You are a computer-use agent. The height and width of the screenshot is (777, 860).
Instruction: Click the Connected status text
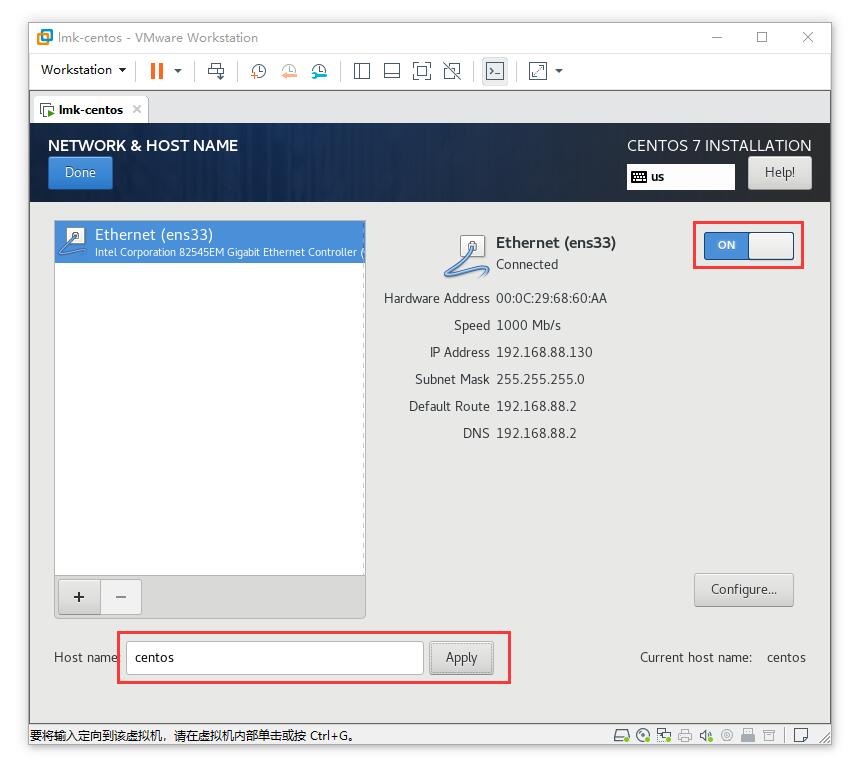pyautogui.click(x=527, y=264)
